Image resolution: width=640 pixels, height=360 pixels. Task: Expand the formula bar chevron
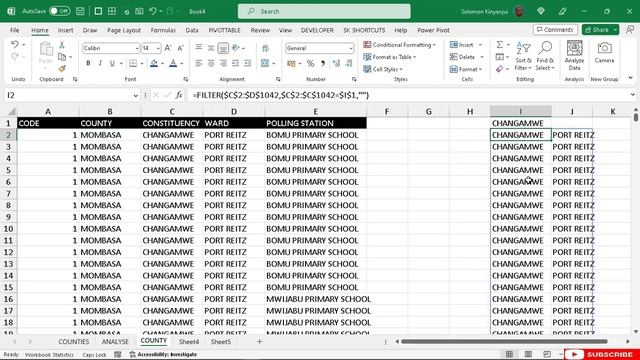point(632,95)
